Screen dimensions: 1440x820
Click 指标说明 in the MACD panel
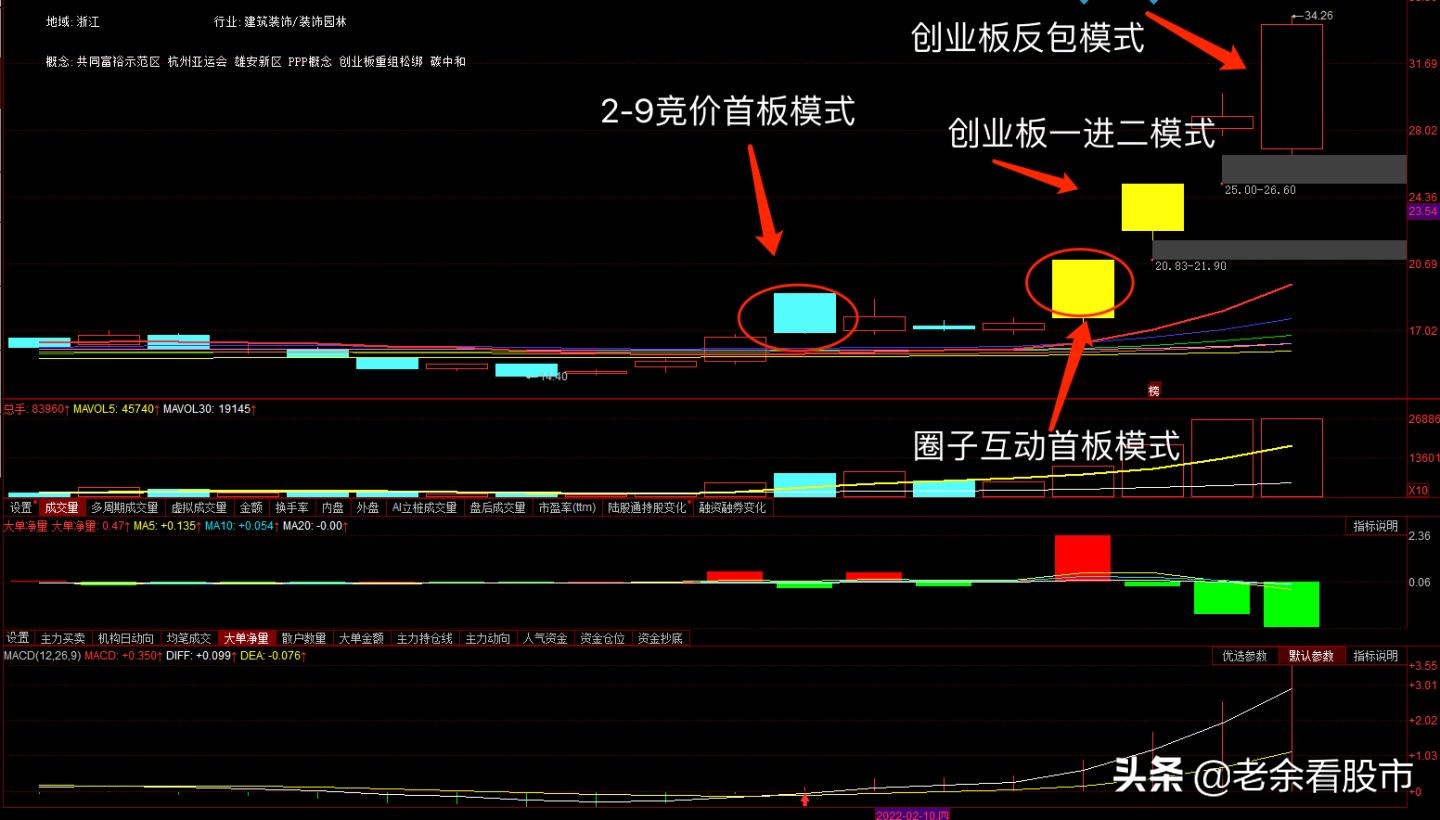[1375, 656]
